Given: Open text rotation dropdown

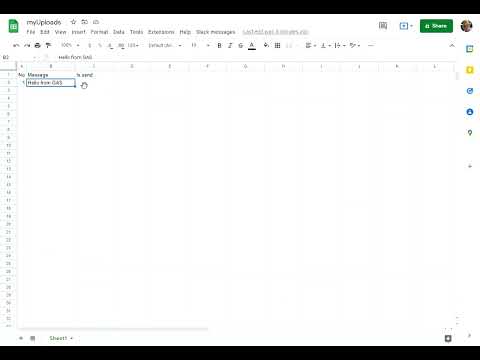Looking at the screenshot, I should pos(355,45).
